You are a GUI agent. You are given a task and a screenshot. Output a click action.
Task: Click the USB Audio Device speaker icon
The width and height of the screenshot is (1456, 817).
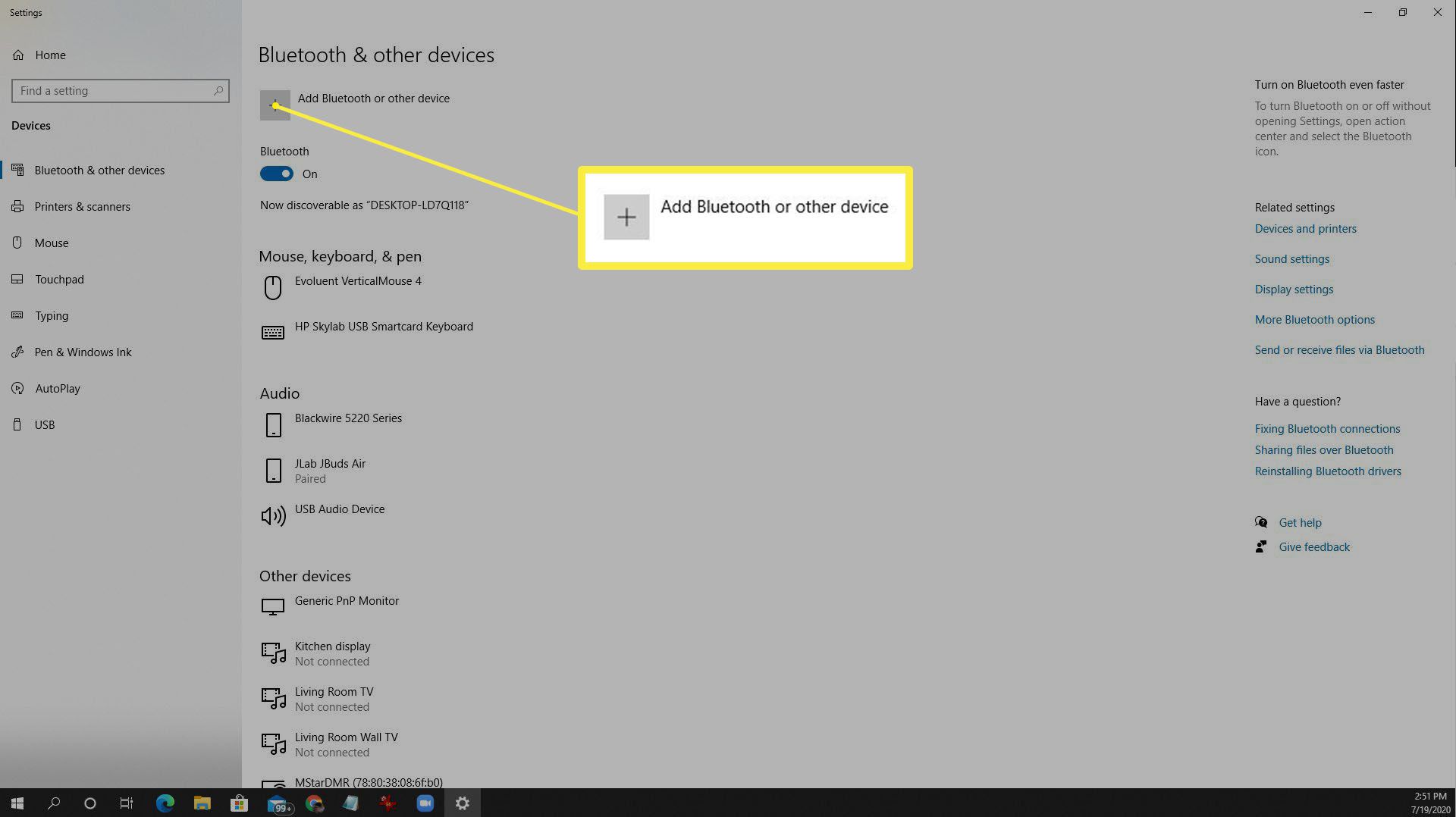tap(273, 516)
